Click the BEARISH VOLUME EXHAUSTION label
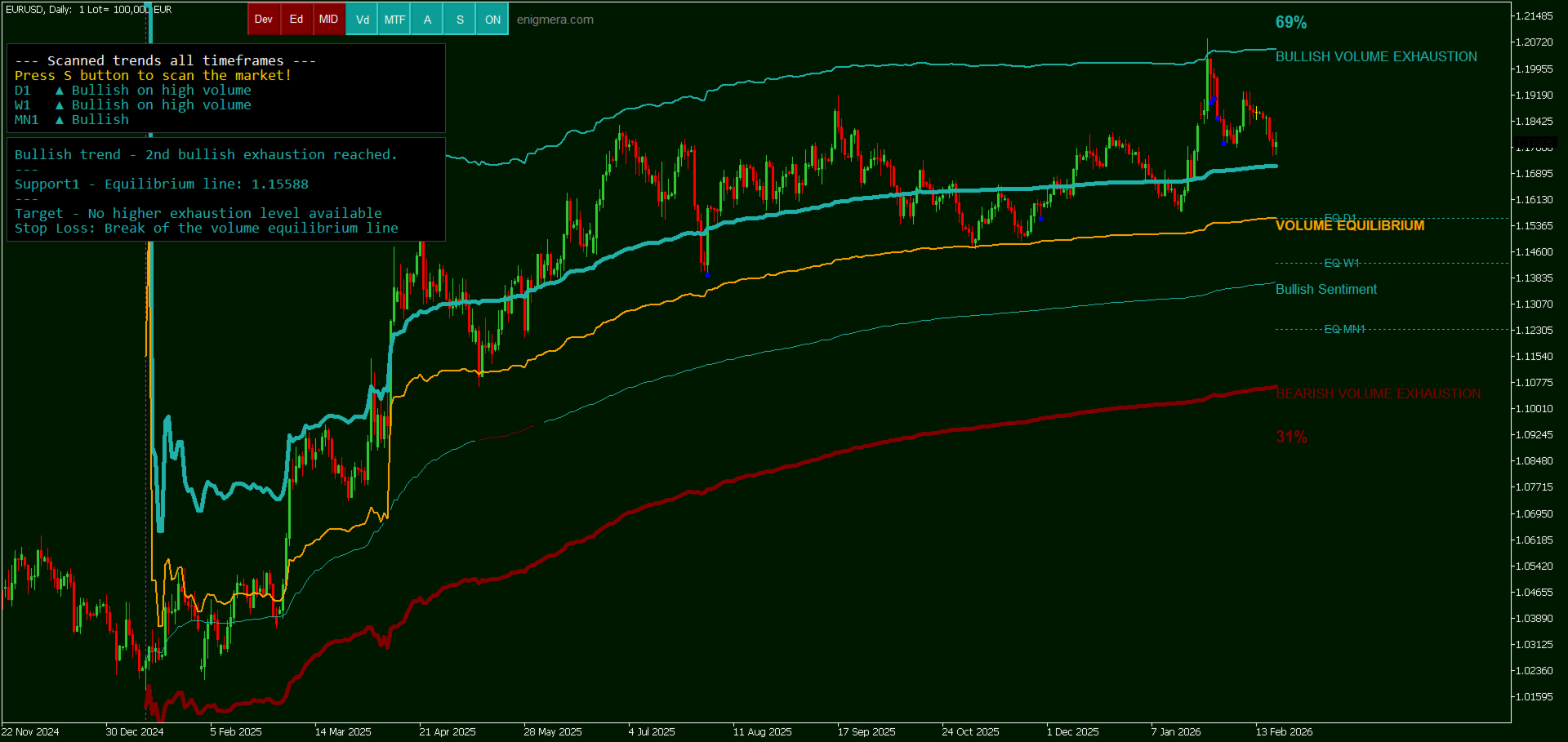 pos(1379,393)
